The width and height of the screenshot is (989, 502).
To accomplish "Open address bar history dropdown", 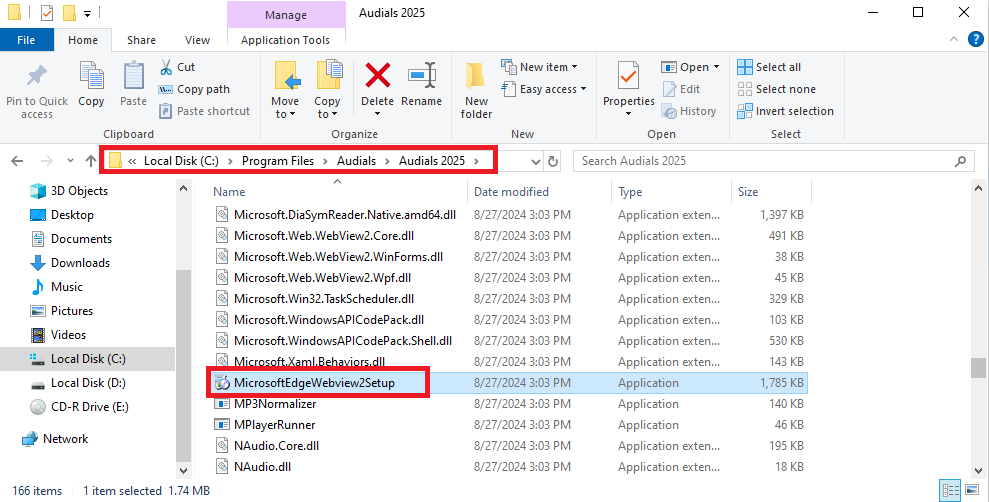I will pyautogui.click(x=535, y=161).
